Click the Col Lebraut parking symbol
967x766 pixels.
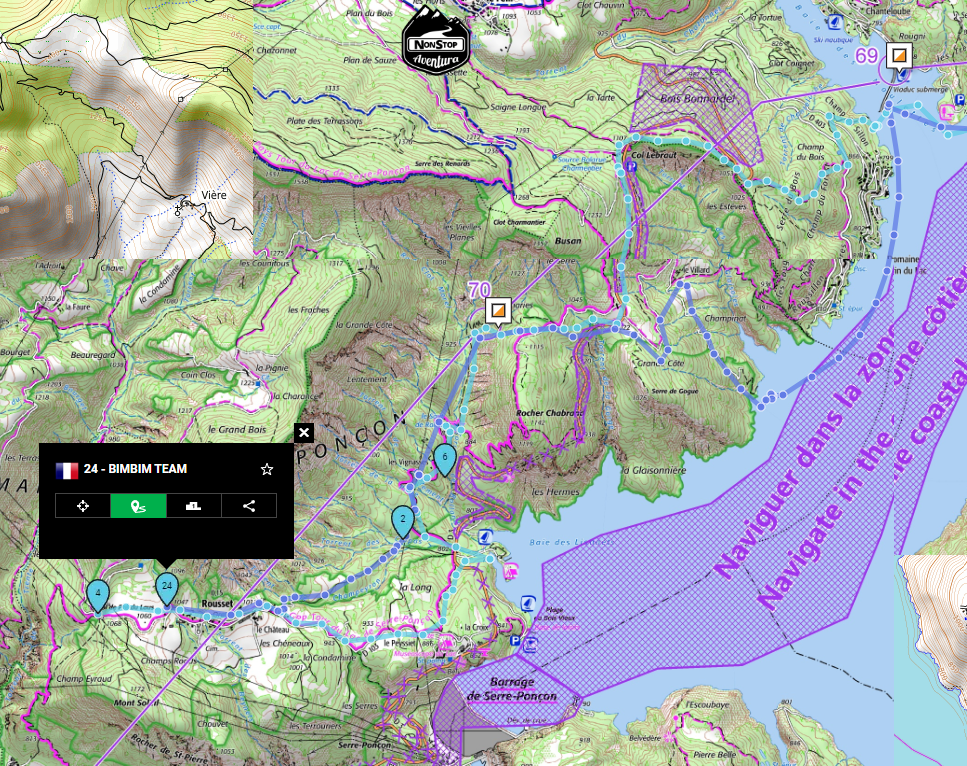click(631, 167)
